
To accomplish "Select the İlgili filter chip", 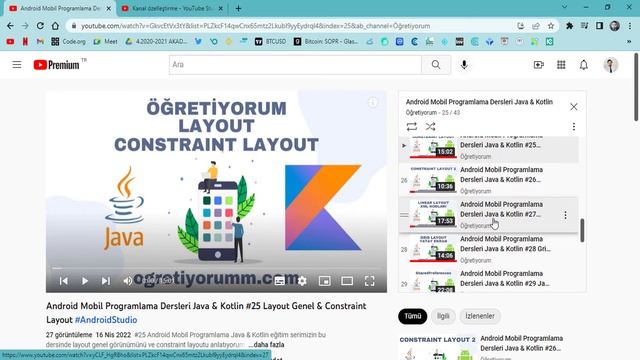I will click(x=443, y=316).
